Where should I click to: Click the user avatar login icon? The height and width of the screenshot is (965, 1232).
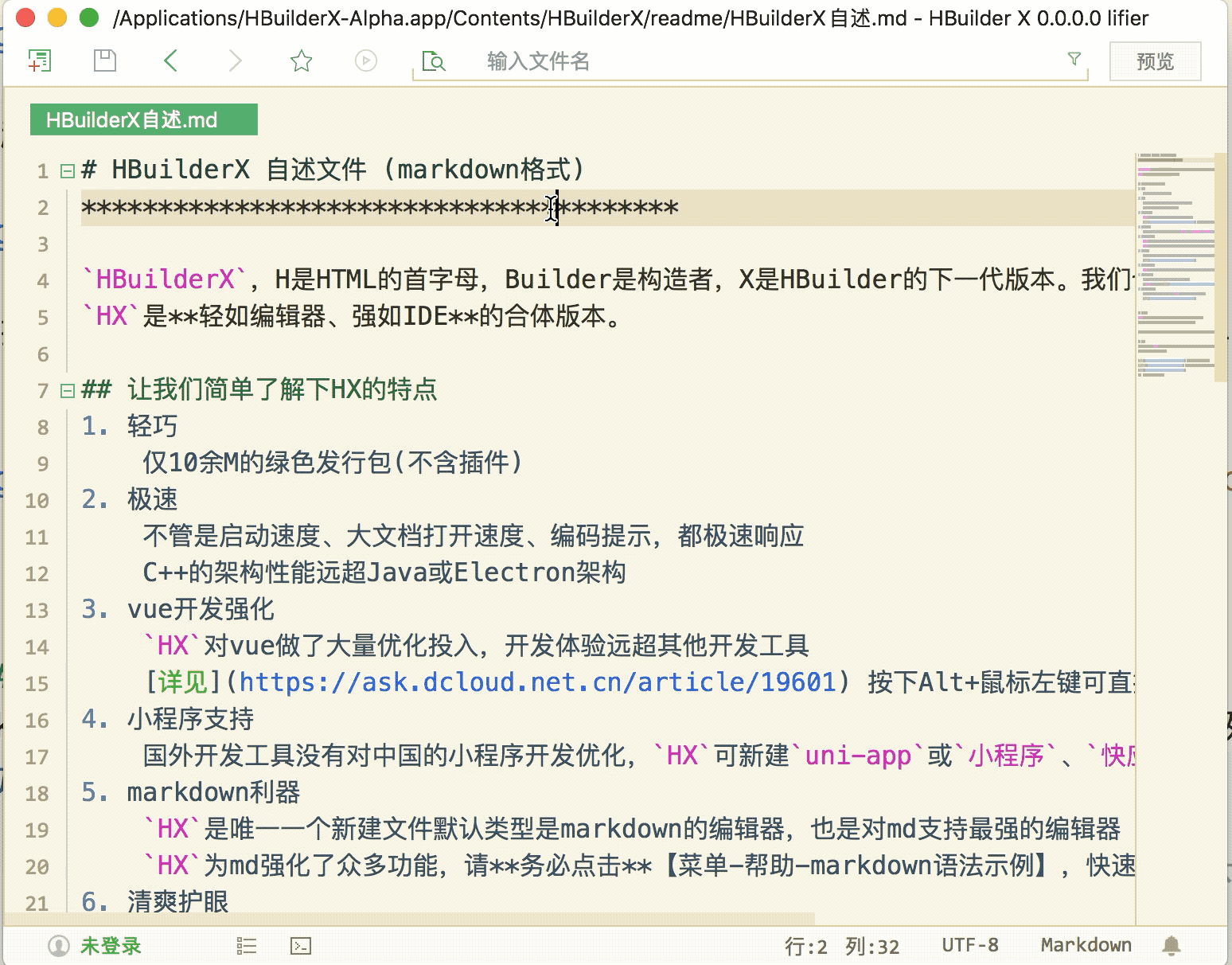point(59,945)
